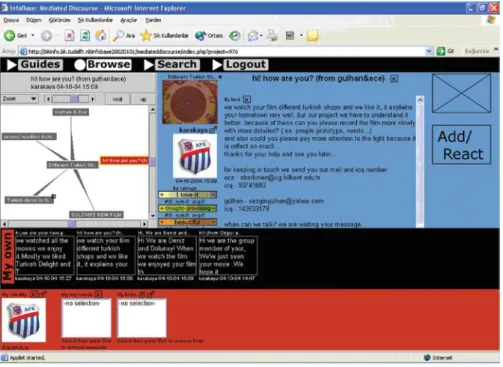Screen dimensions: 503x367
Task: Select the 'Different Turkish Sh..' graph node
Action: pos(72,165)
